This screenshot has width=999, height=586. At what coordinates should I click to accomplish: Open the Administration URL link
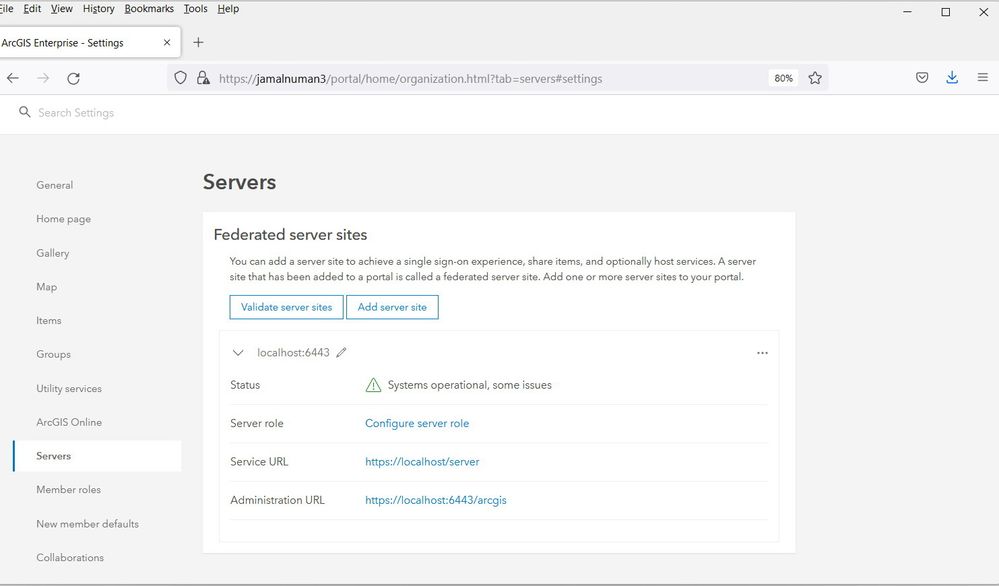tap(436, 500)
